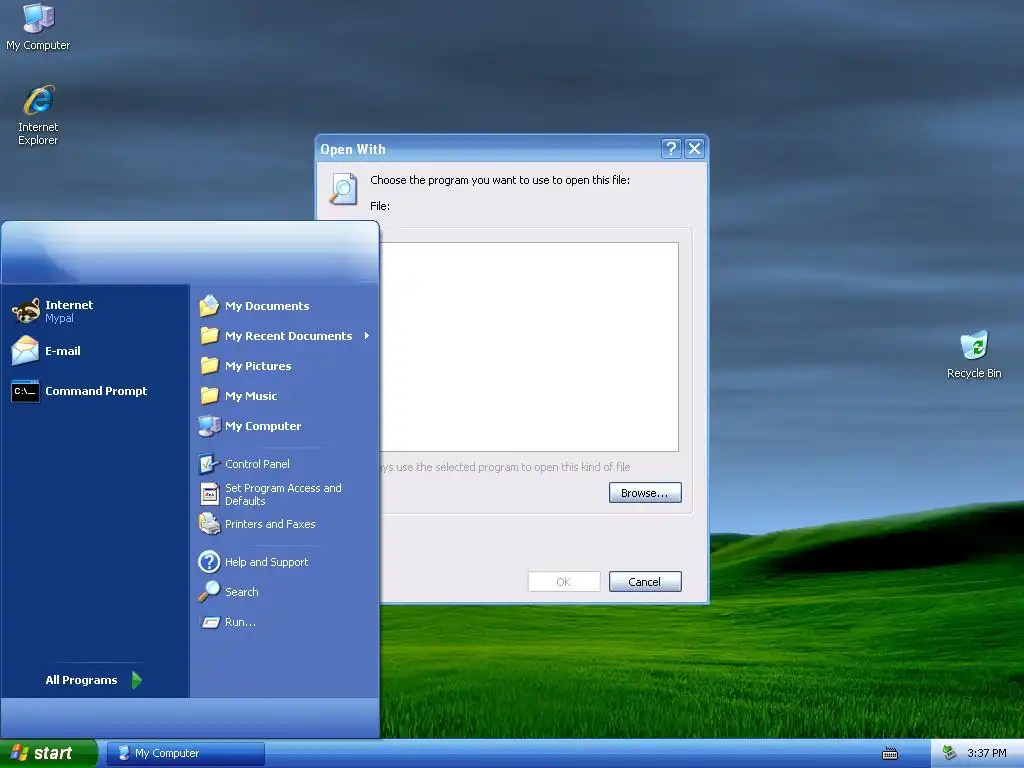This screenshot has width=1024, height=768.
Task: Click the disabled OK button
Action: click(x=564, y=582)
